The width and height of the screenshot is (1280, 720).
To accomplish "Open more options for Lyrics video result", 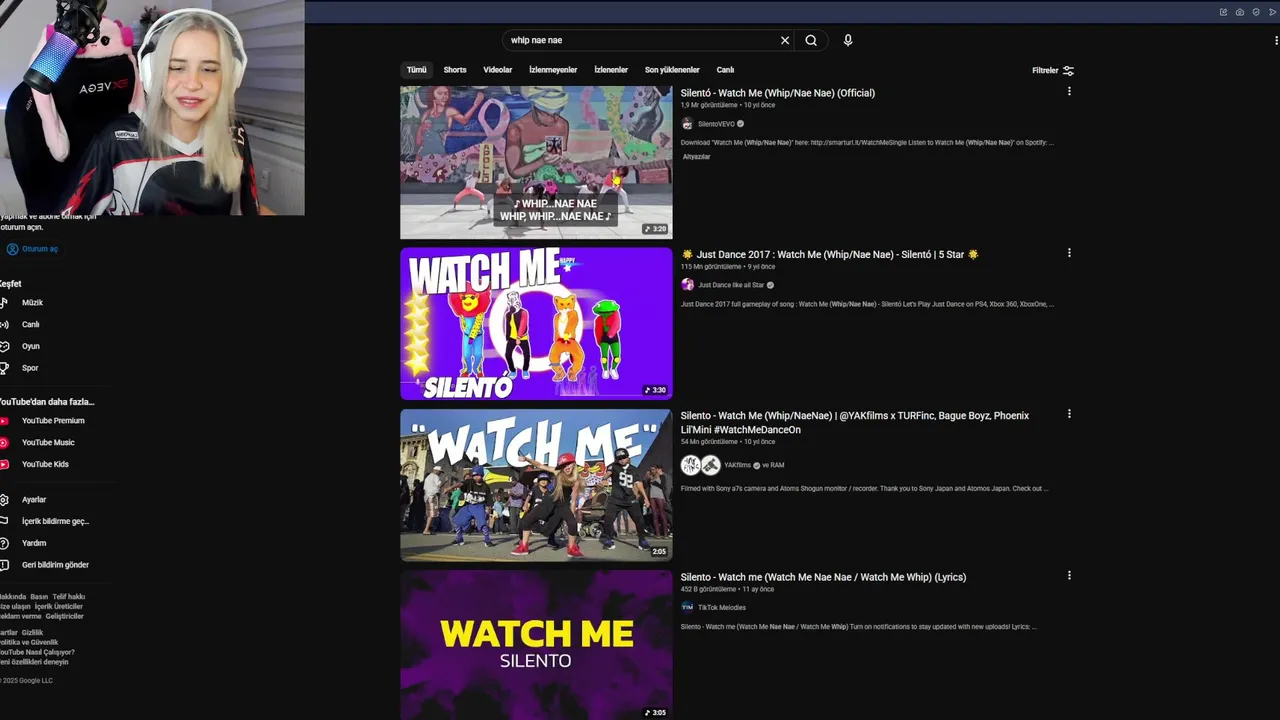I will 1069,576.
